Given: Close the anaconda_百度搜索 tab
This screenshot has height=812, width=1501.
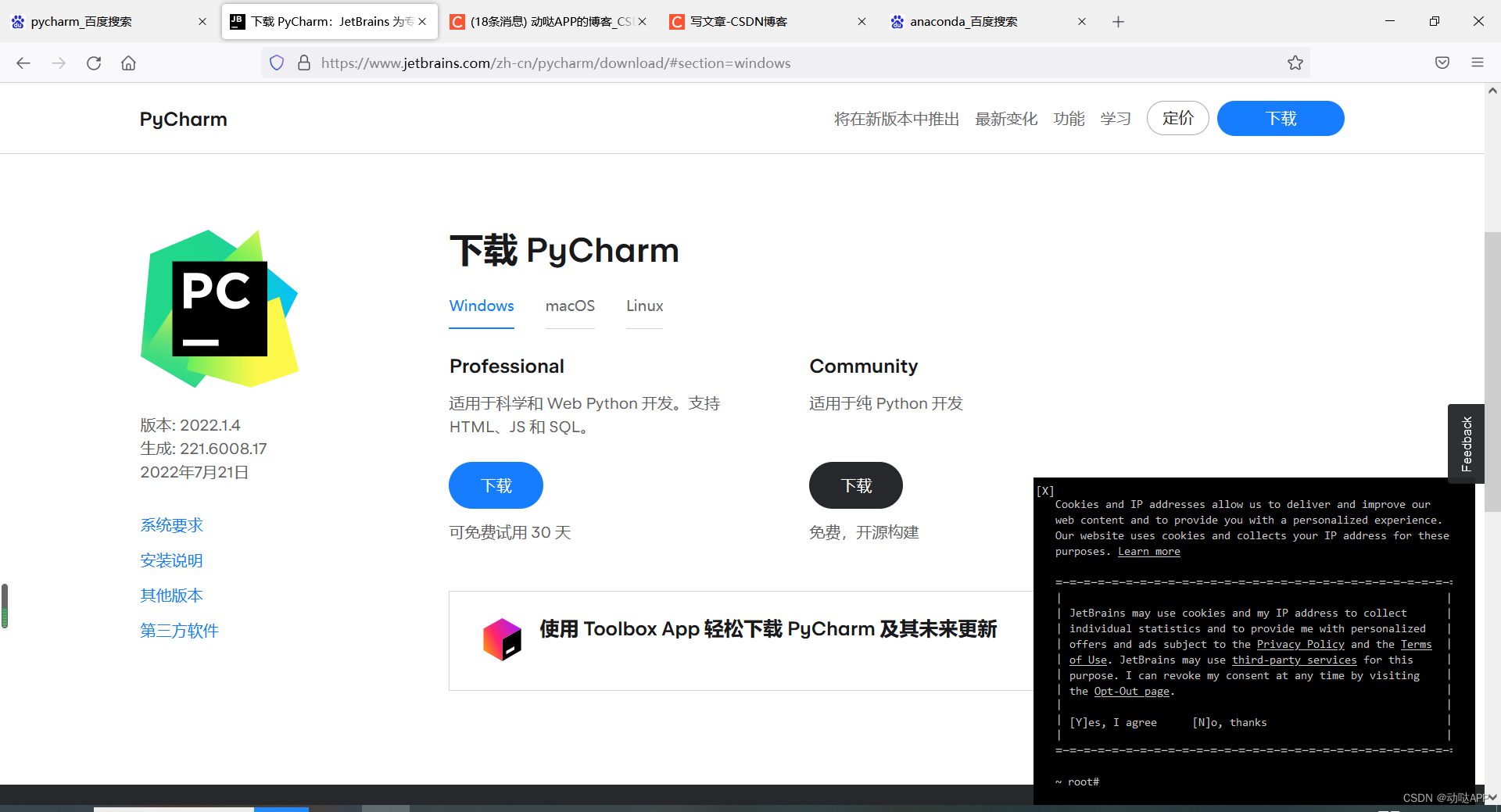Looking at the screenshot, I should 1082,22.
